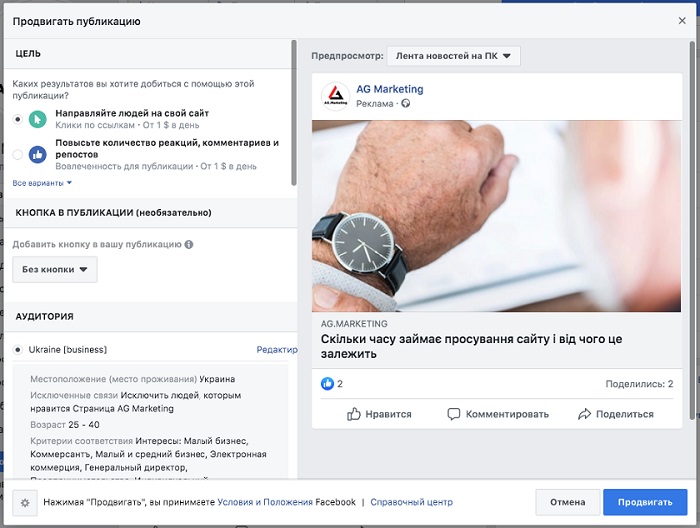The width and height of the screenshot is (700, 528).
Task: Click Поделились: 2 share count
Action: pyautogui.click(x=639, y=384)
